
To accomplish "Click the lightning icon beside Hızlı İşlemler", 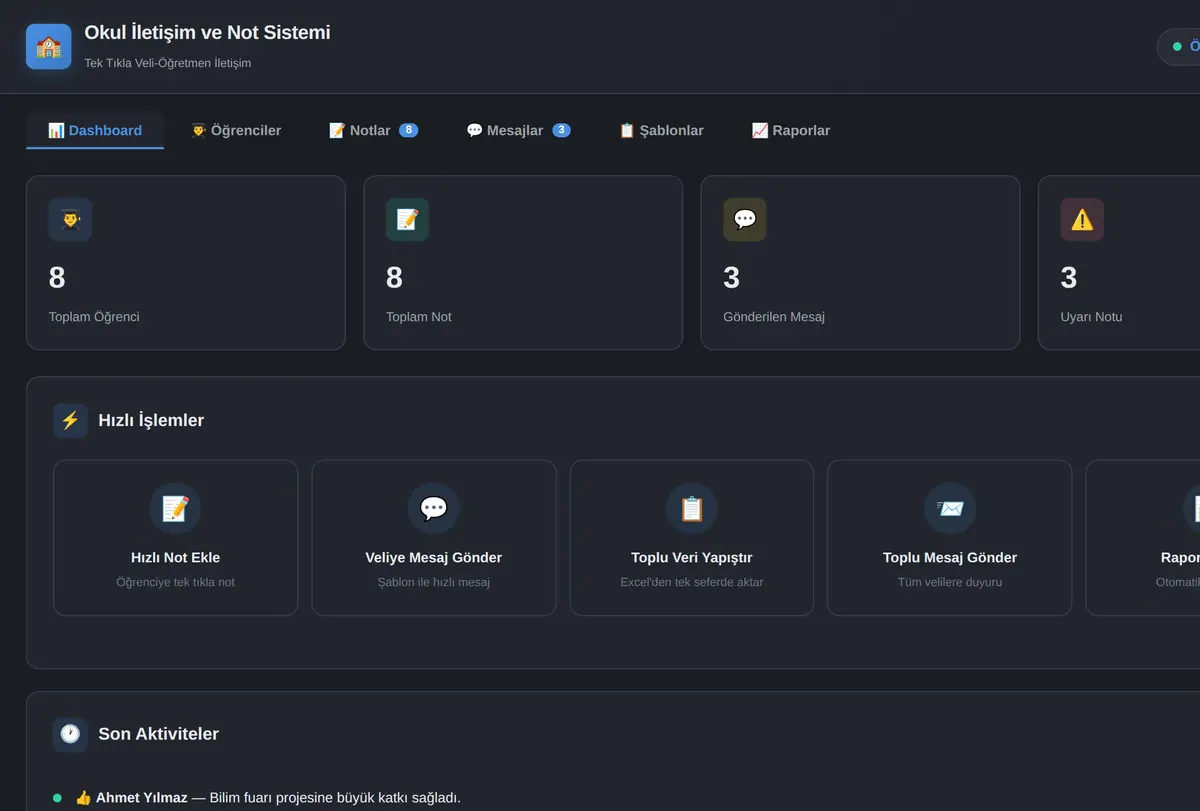I will pos(70,420).
